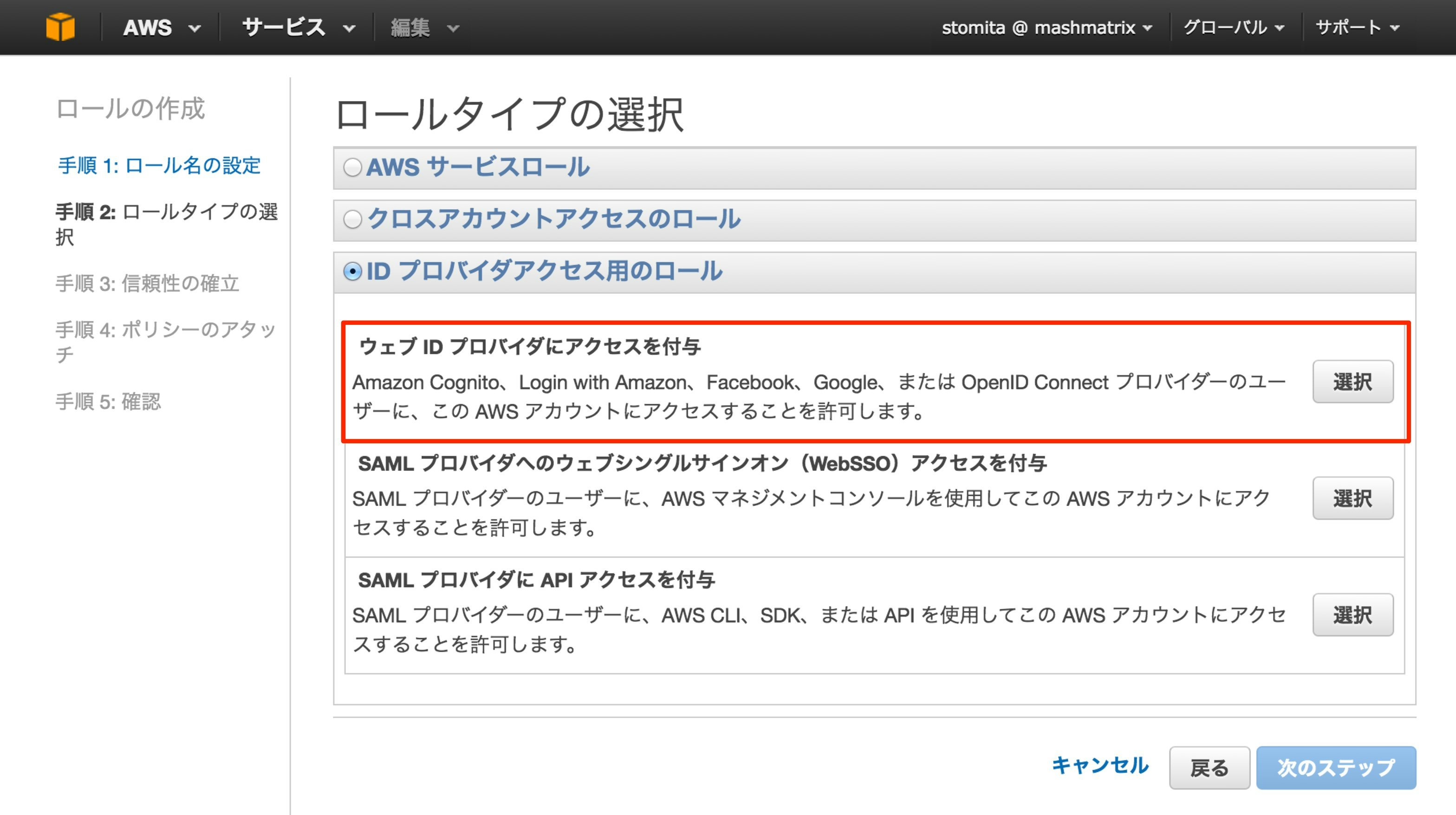Open the サービス dropdown menu
Viewport: 1456px width, 815px height.
click(x=299, y=27)
